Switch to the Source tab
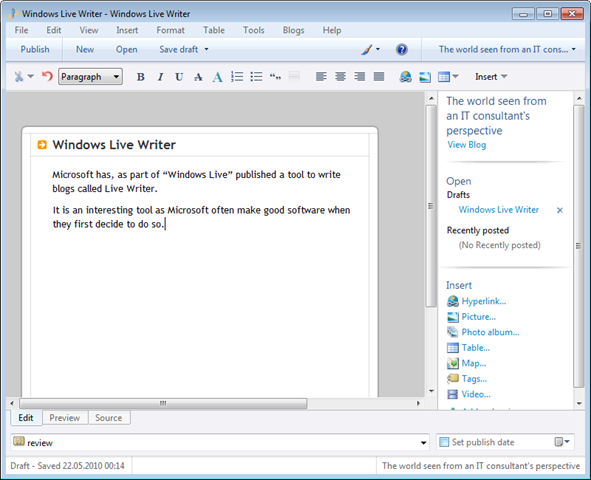591x480 pixels. tap(109, 418)
